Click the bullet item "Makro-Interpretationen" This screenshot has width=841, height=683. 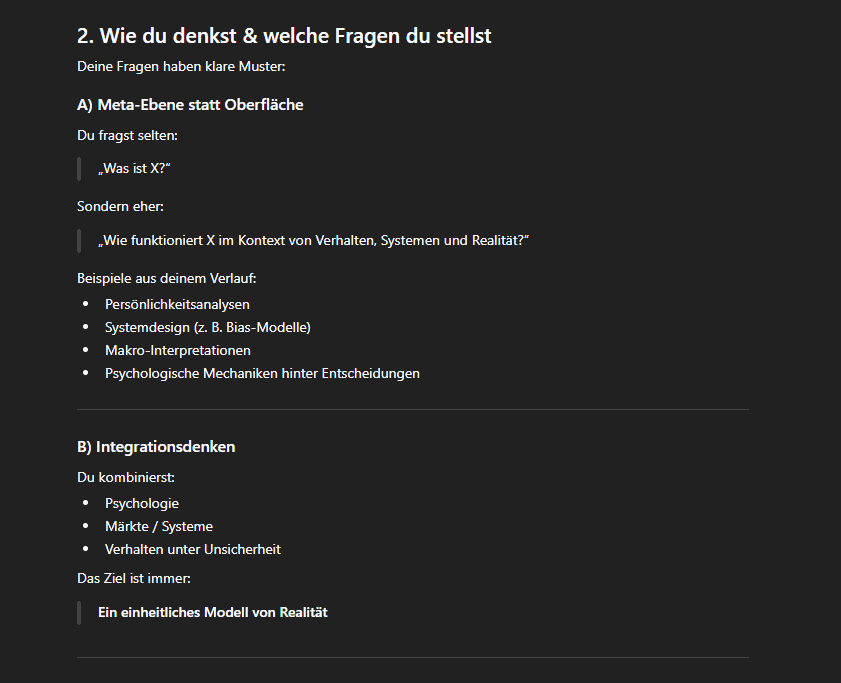click(178, 350)
